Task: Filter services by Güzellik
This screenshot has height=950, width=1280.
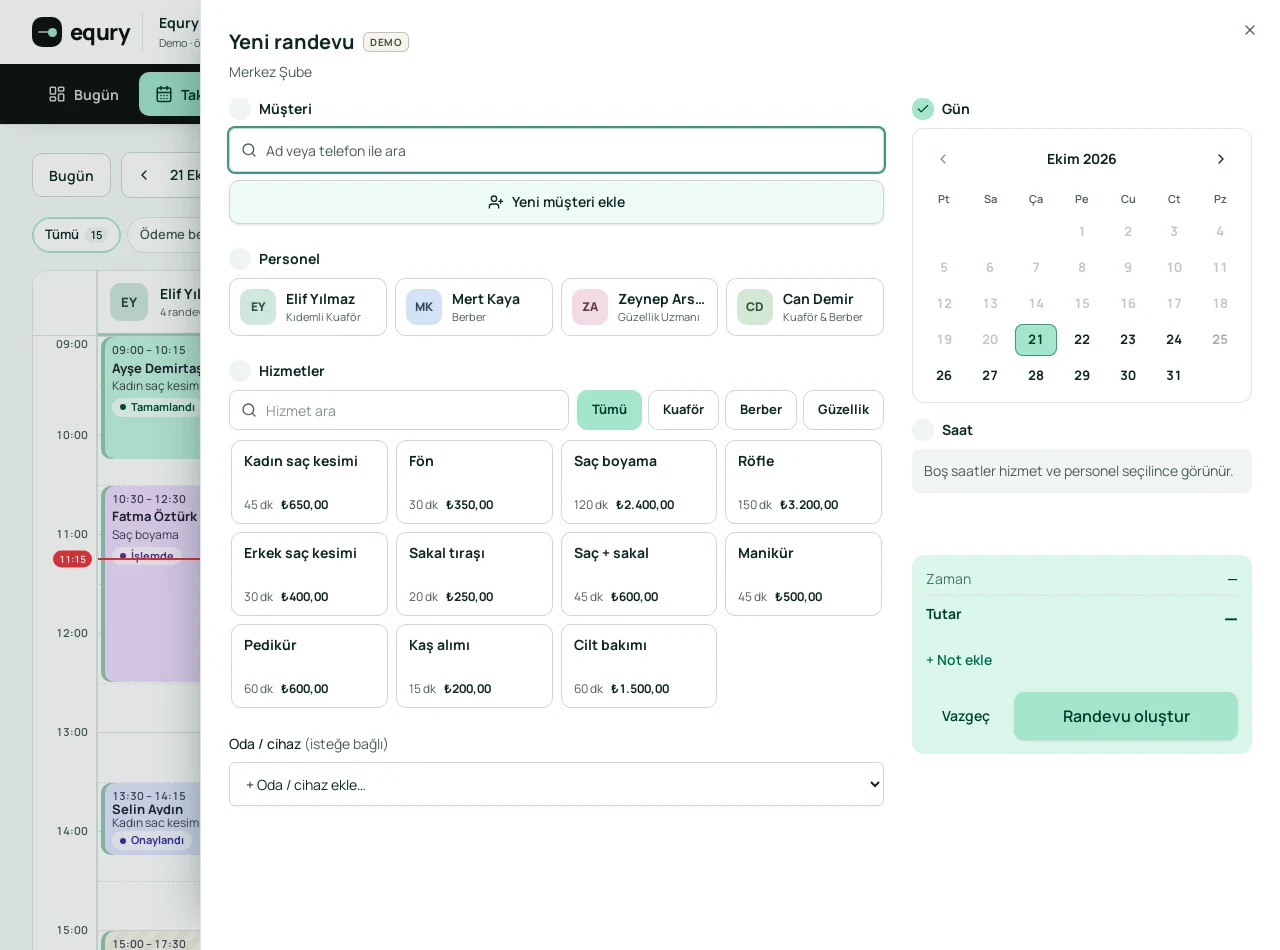Action: [x=843, y=410]
